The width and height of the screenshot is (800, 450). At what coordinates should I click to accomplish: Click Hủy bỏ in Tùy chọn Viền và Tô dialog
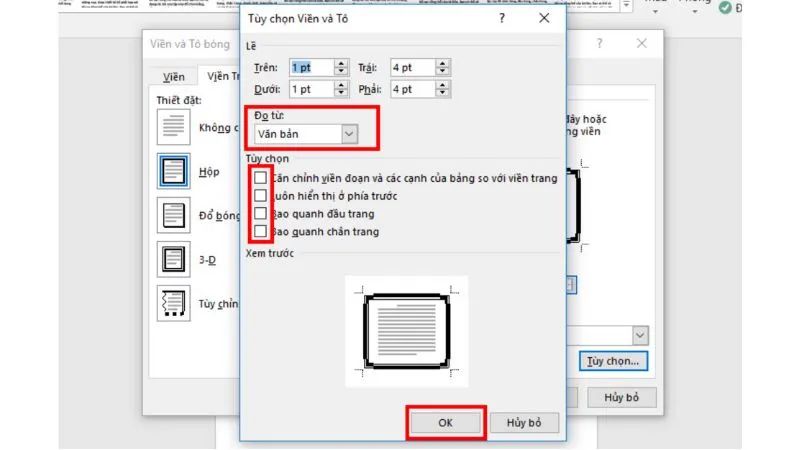click(524, 422)
